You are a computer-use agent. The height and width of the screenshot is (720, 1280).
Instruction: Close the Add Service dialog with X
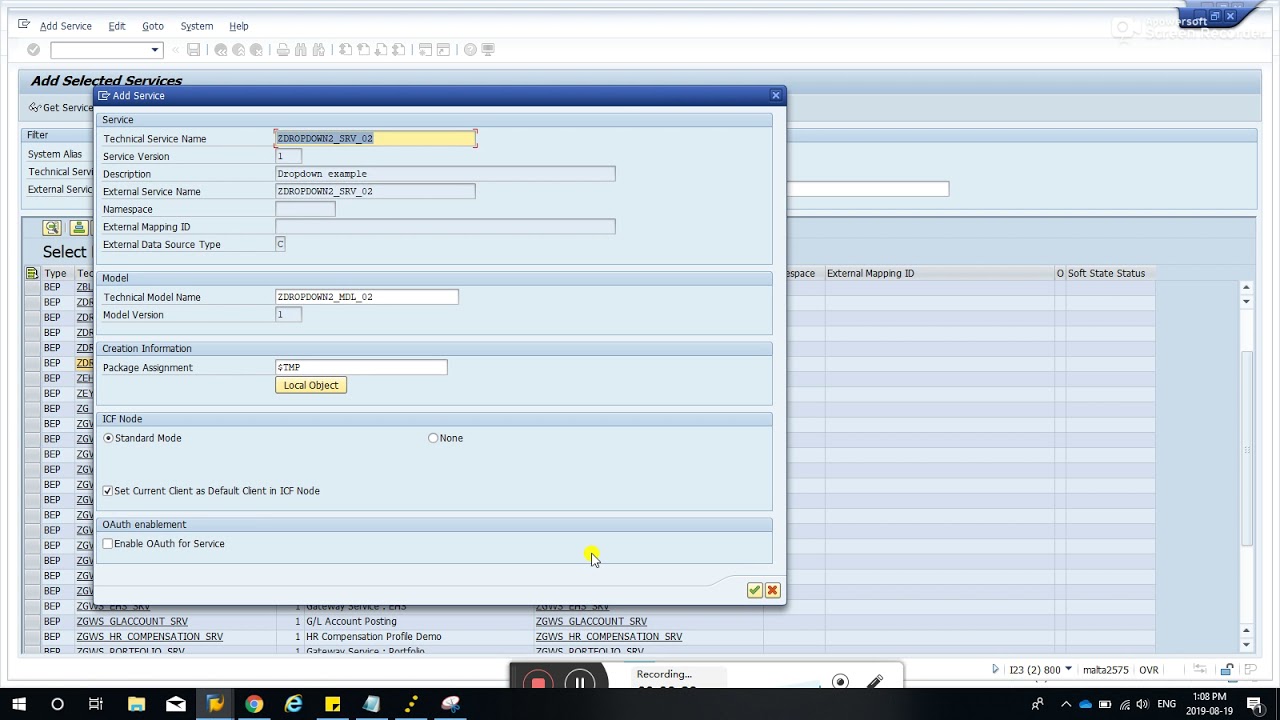tap(775, 96)
